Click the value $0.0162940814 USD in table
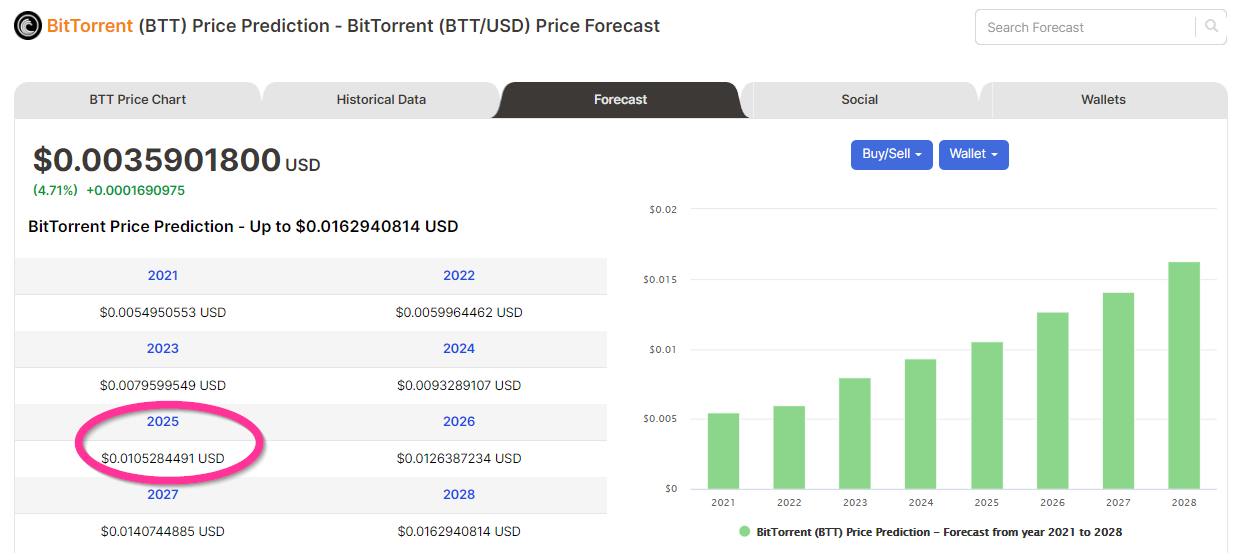The height and width of the screenshot is (553, 1238). point(459,532)
